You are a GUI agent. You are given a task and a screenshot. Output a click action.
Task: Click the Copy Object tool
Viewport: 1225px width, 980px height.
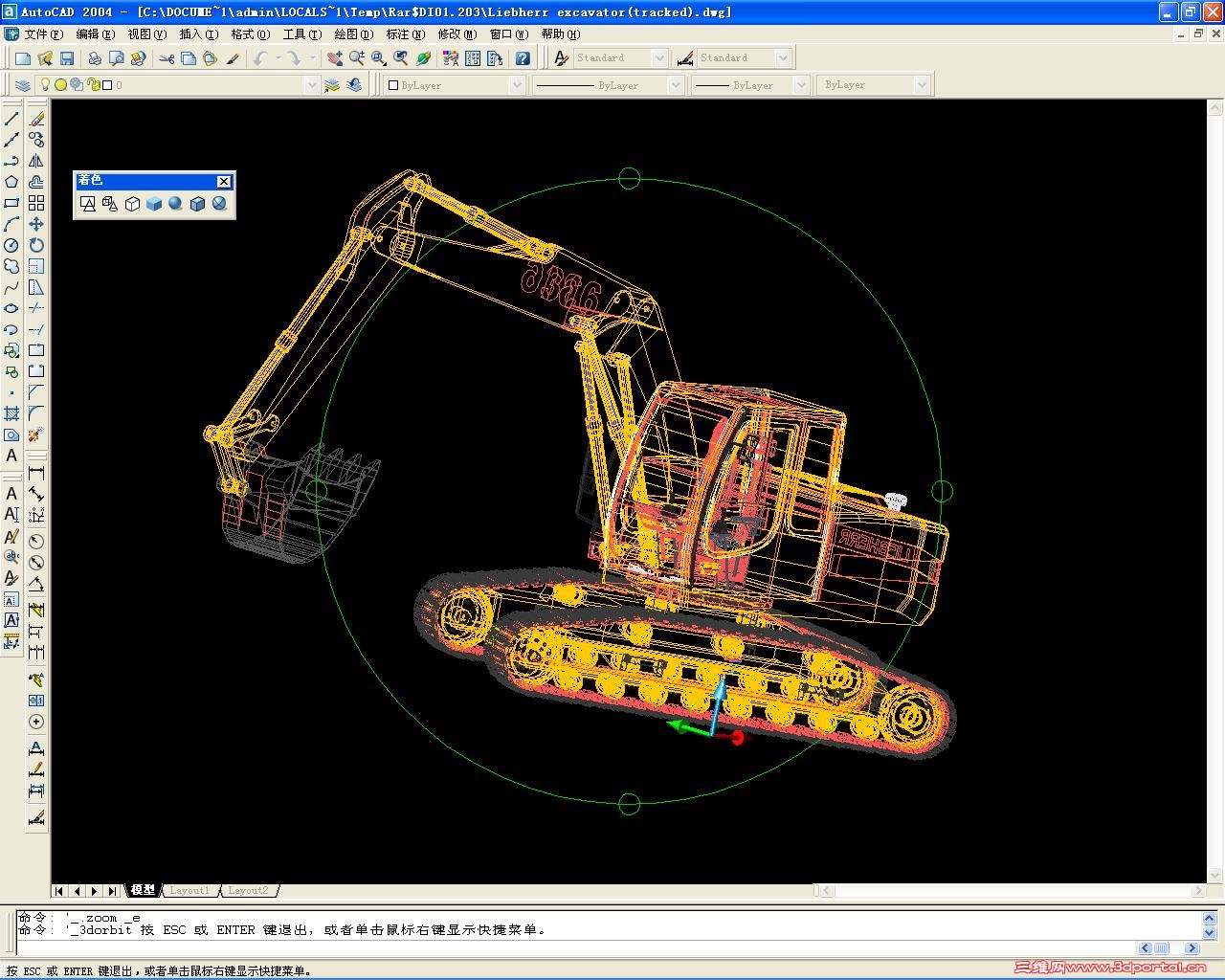[x=36, y=140]
